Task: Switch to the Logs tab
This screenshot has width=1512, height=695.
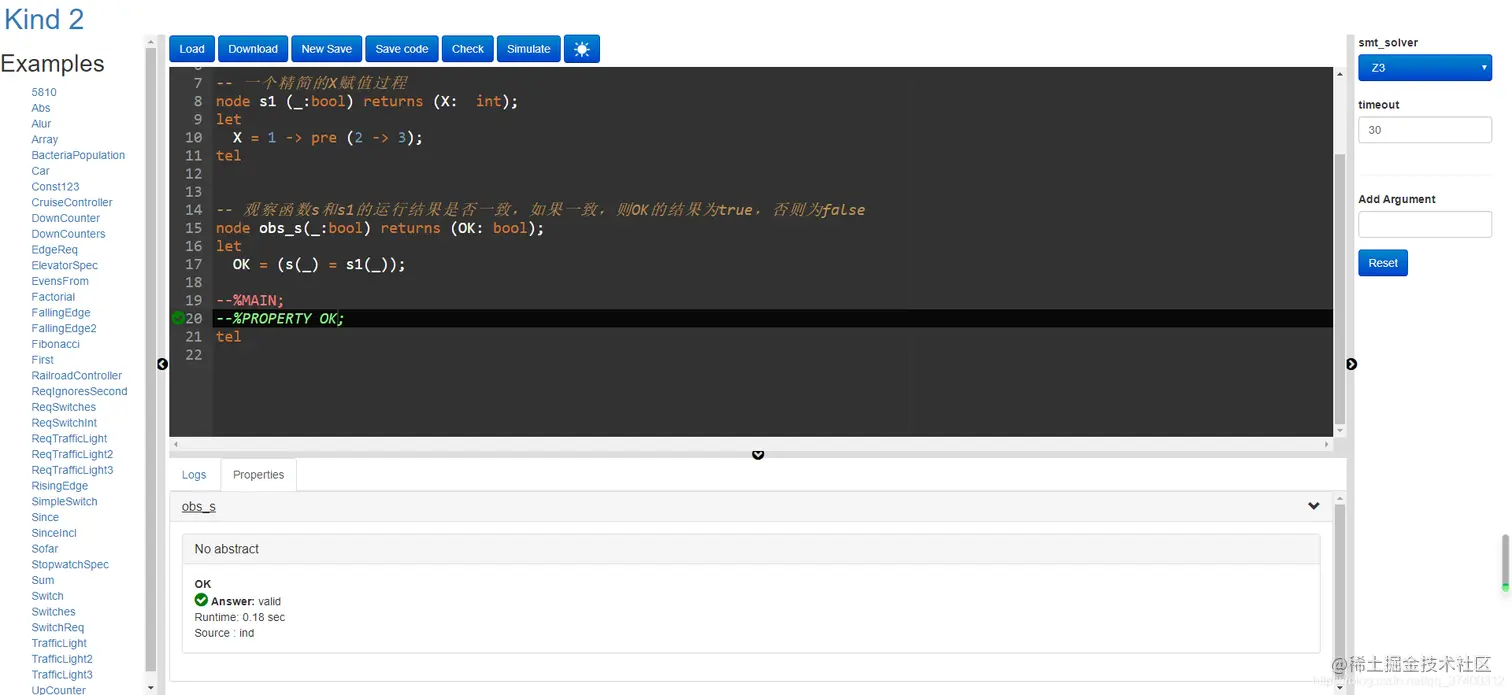Action: pos(194,475)
